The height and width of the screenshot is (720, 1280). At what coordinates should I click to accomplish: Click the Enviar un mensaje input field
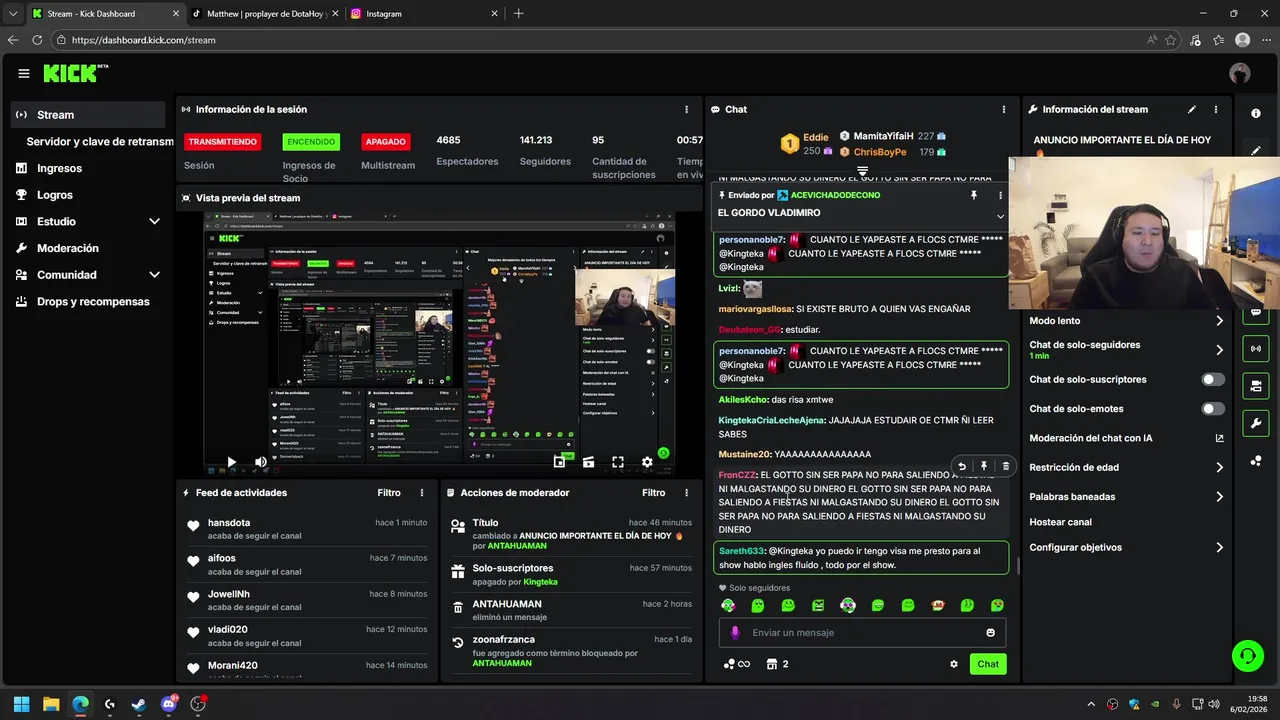click(862, 633)
